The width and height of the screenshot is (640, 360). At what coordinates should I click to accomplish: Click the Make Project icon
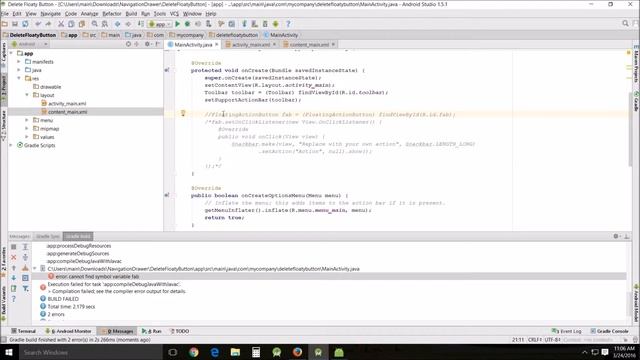141,24
